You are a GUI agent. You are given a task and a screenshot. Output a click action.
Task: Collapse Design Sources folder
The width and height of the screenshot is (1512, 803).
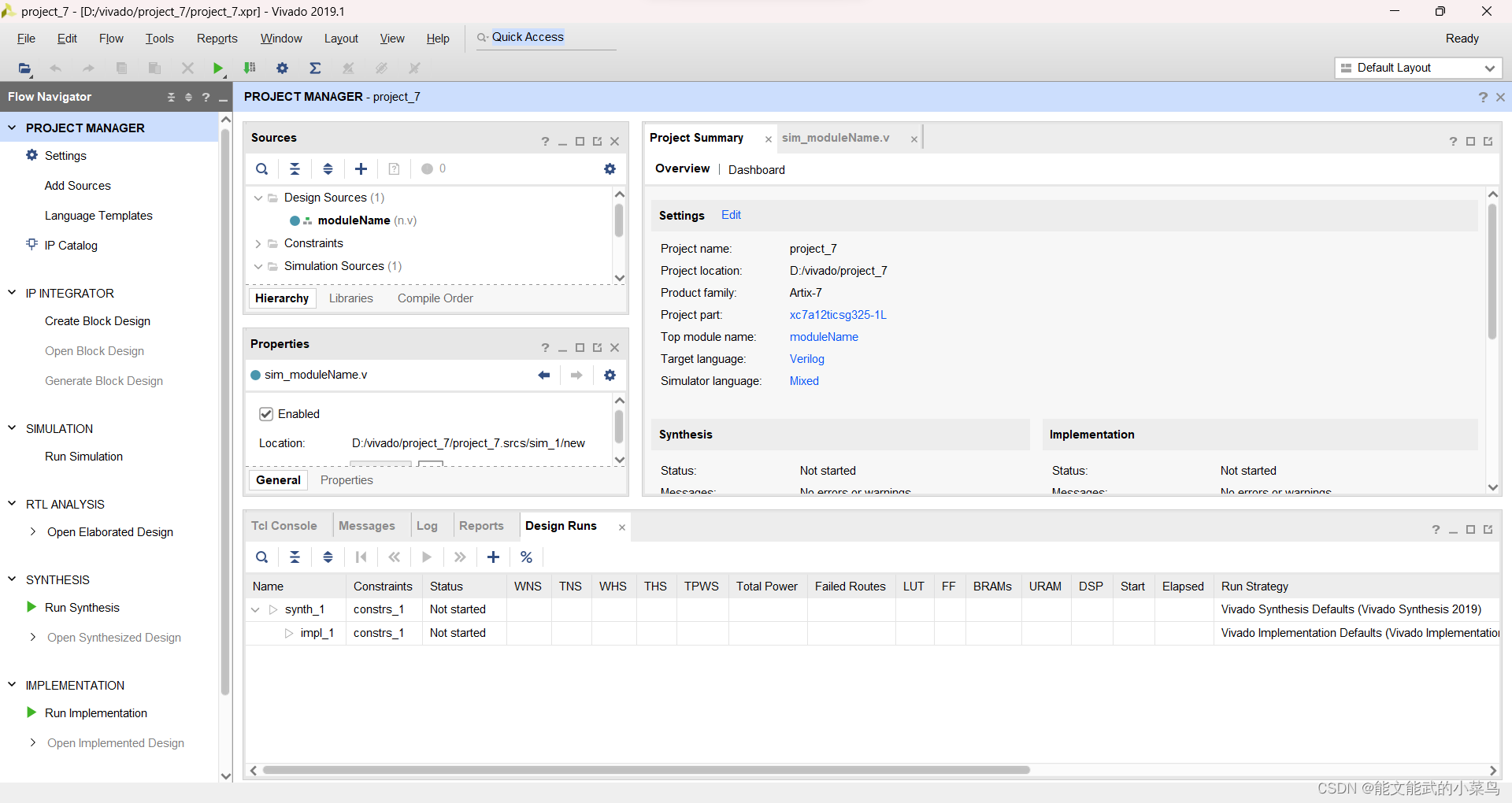coord(258,198)
